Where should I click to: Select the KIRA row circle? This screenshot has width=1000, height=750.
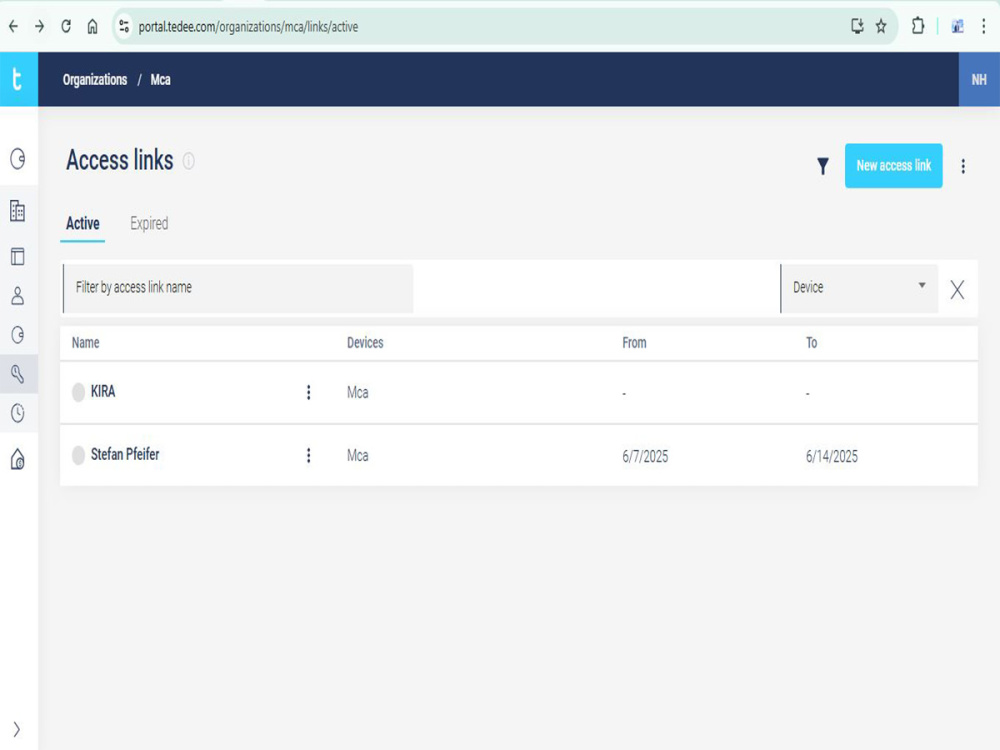tap(78, 392)
